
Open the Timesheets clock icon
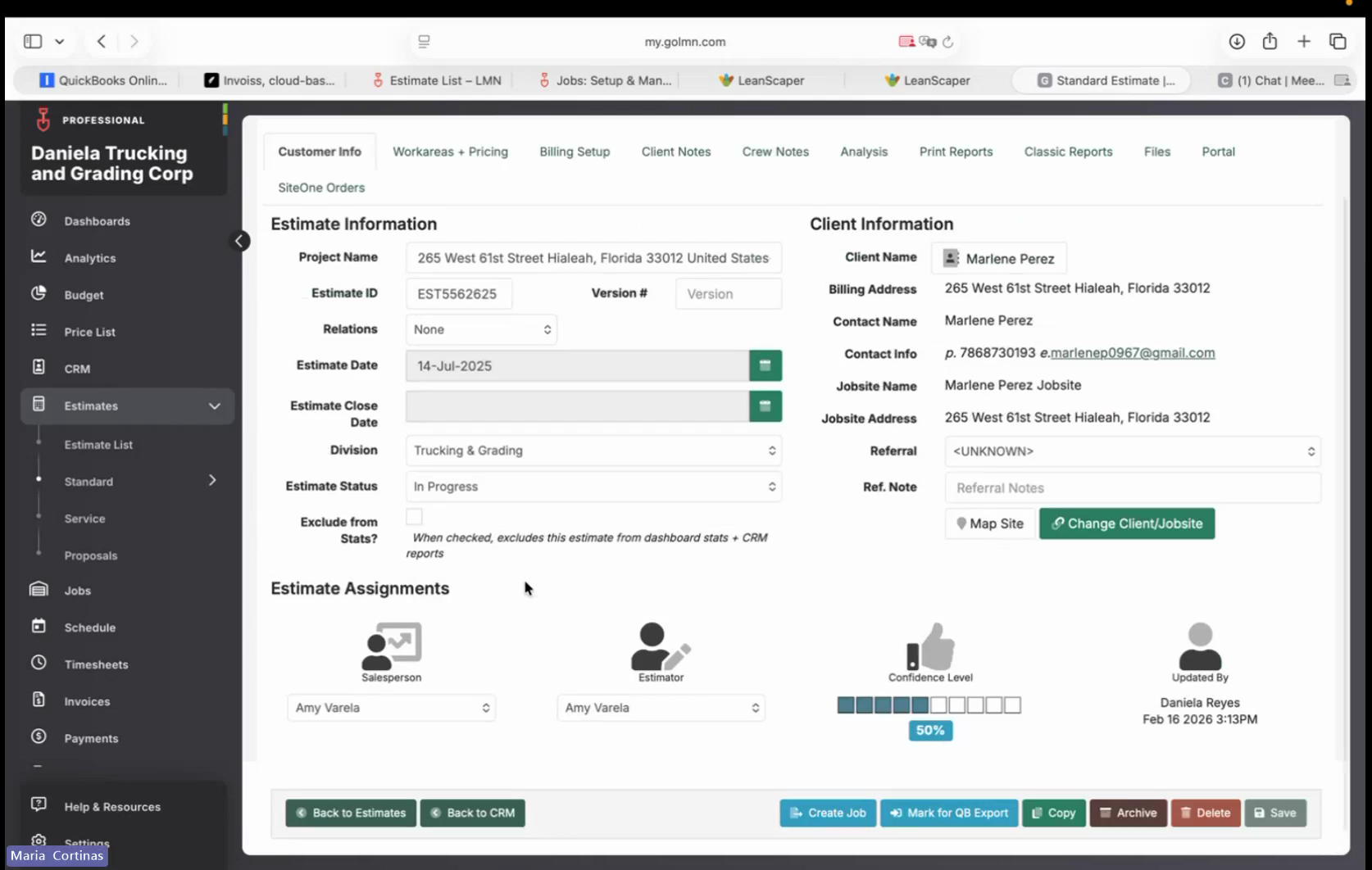point(39,663)
